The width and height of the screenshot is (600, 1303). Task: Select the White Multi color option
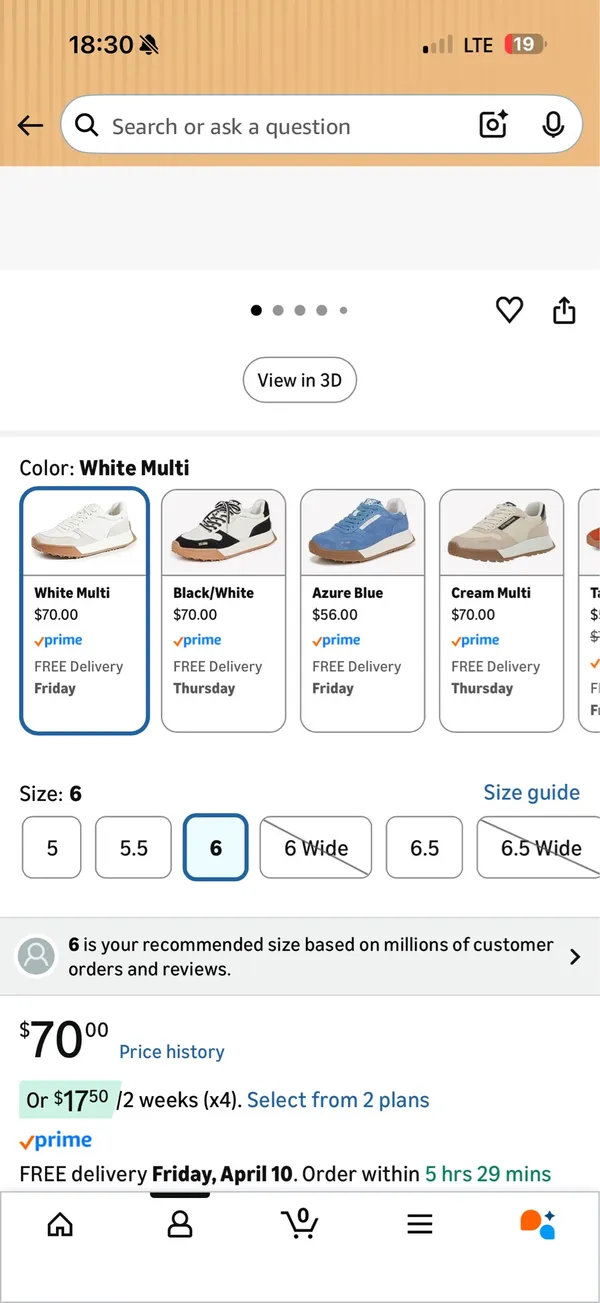coord(85,610)
